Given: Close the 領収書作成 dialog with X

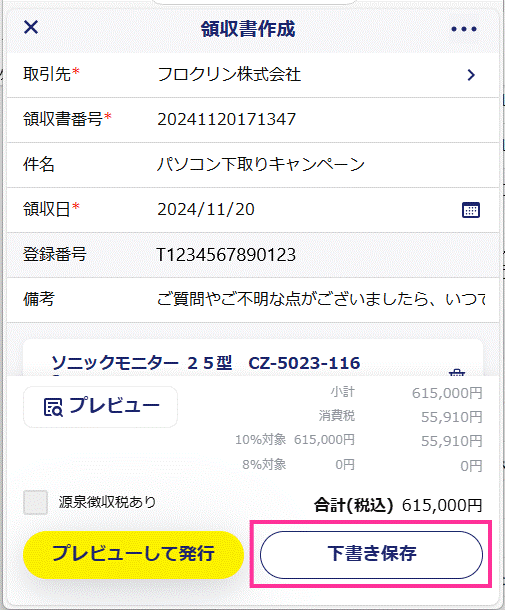Looking at the screenshot, I should [31, 28].
